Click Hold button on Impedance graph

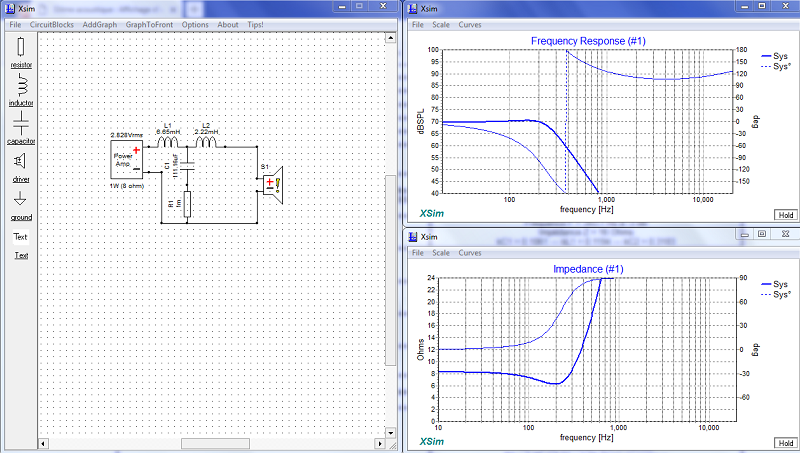[786, 443]
